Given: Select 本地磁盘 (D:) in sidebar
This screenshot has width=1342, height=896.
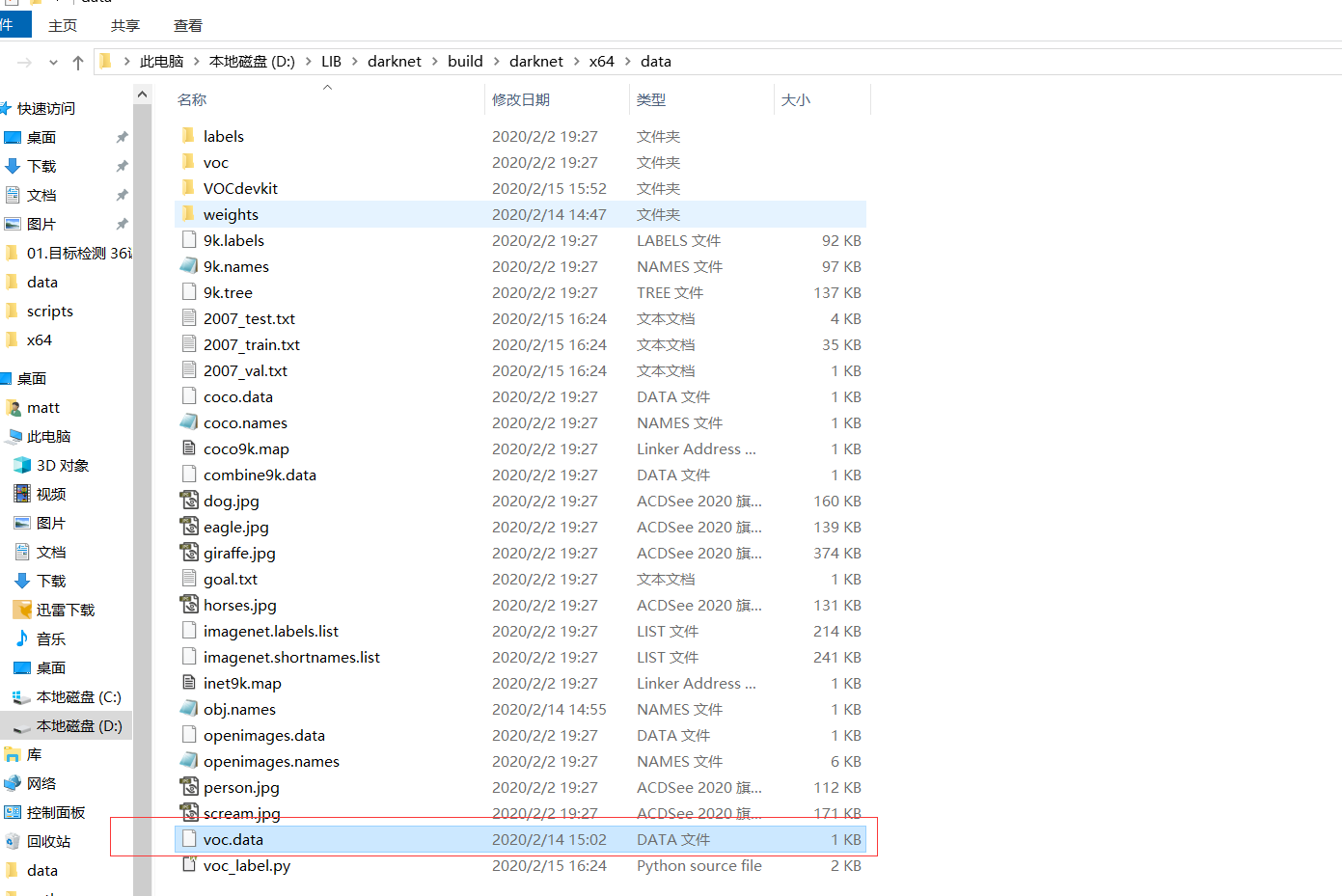Looking at the screenshot, I should (x=66, y=725).
